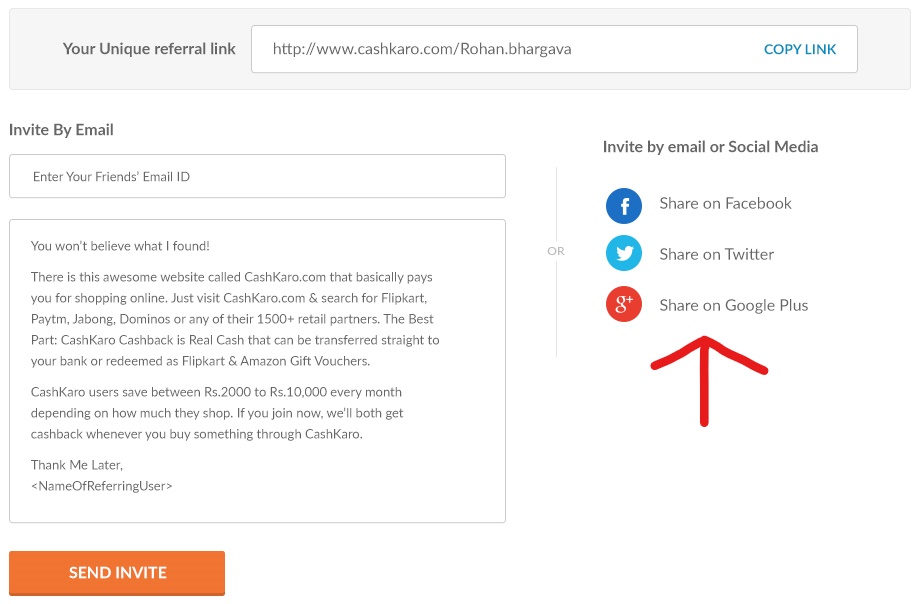Screen dimensions: 920x604
Task: Click the NameOfReferringUser placeholder text
Action: [102, 485]
